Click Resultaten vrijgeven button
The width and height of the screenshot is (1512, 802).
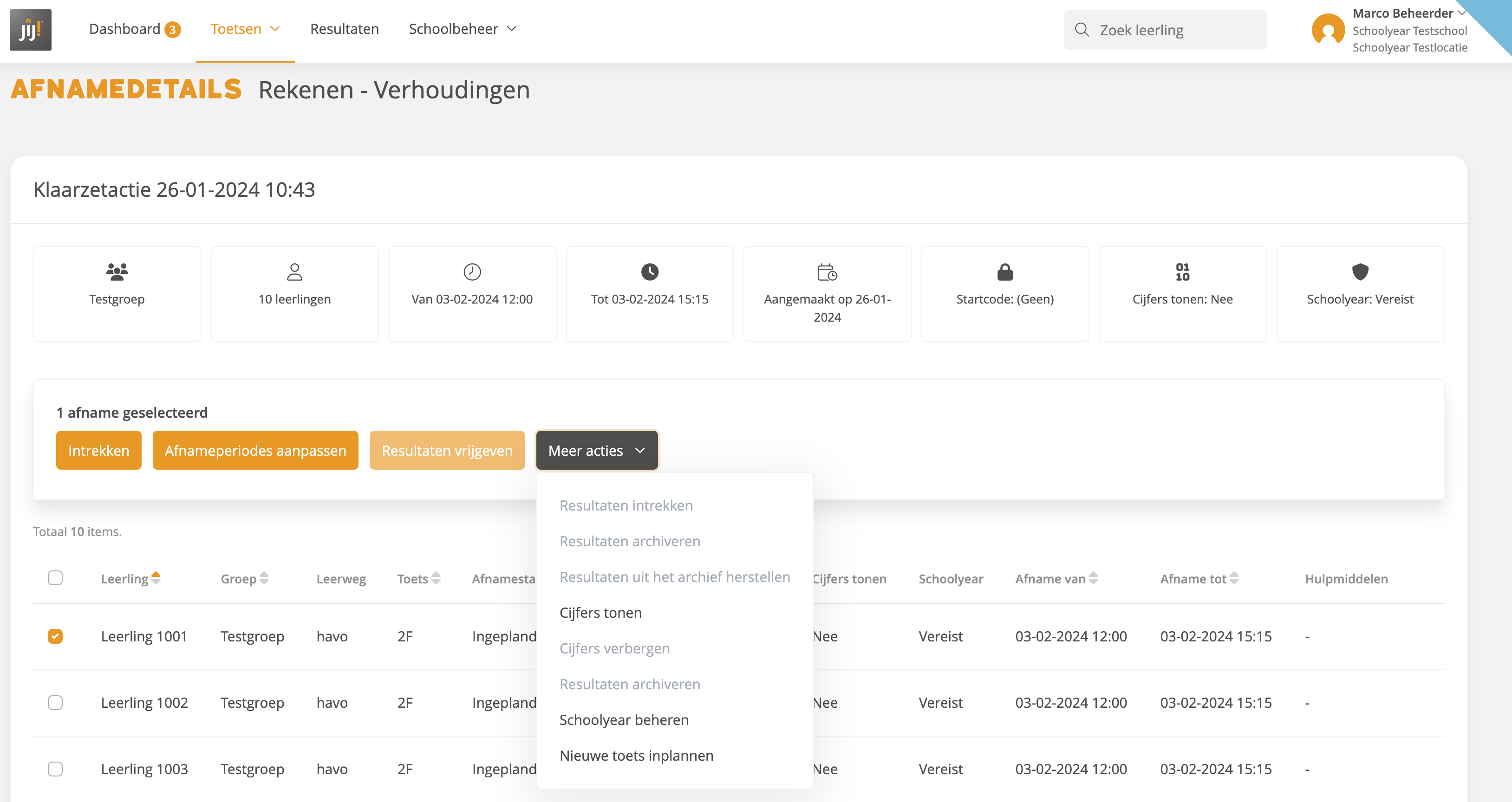click(x=447, y=450)
